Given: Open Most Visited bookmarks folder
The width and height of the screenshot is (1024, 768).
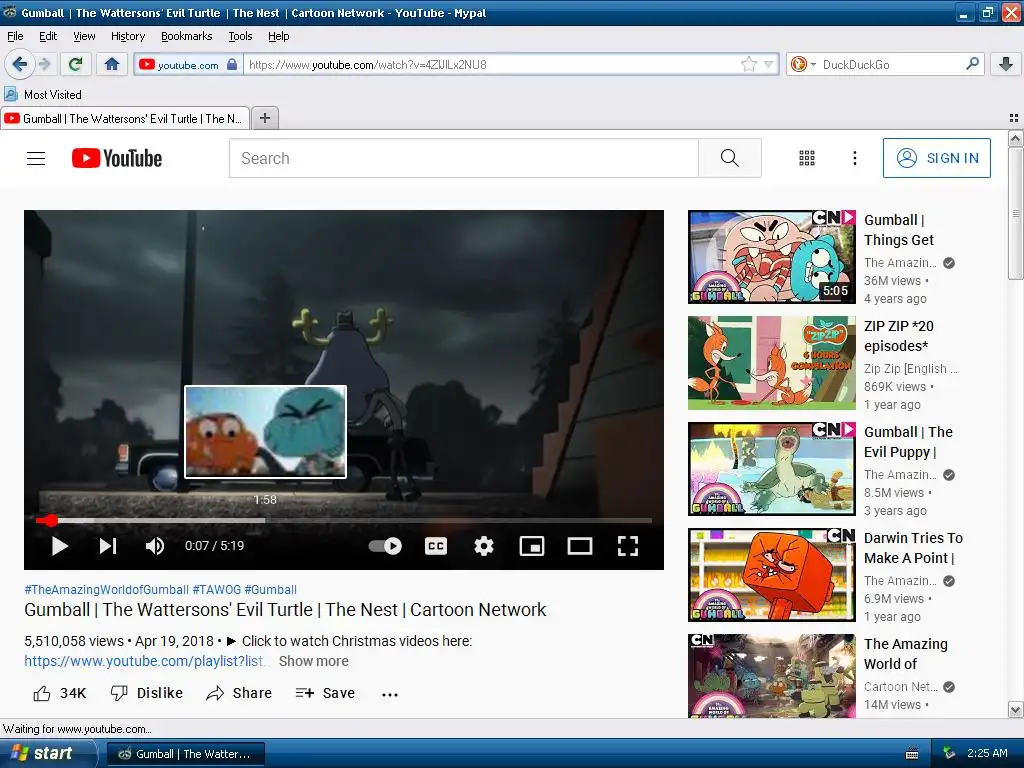Looking at the screenshot, I should pyautogui.click(x=43, y=95).
